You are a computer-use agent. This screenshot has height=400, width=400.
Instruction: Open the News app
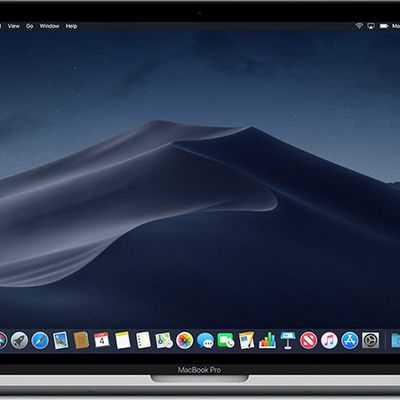click(308, 341)
